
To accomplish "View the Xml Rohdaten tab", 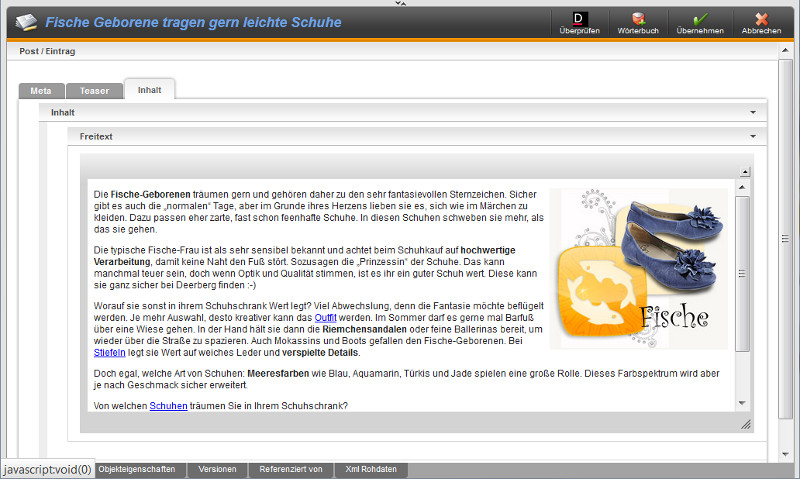I will 370,469.
